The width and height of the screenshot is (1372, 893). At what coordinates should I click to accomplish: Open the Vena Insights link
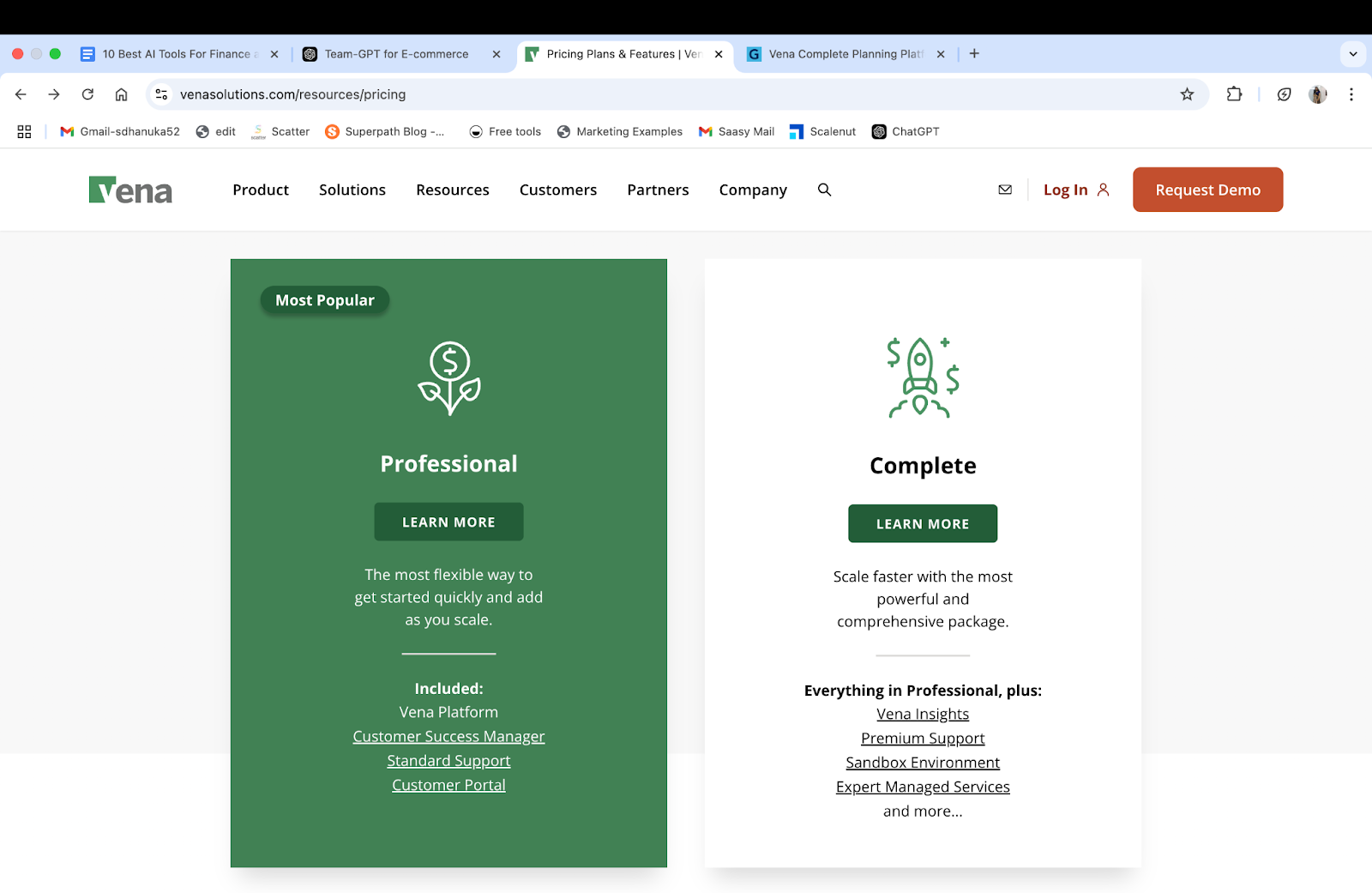(923, 714)
